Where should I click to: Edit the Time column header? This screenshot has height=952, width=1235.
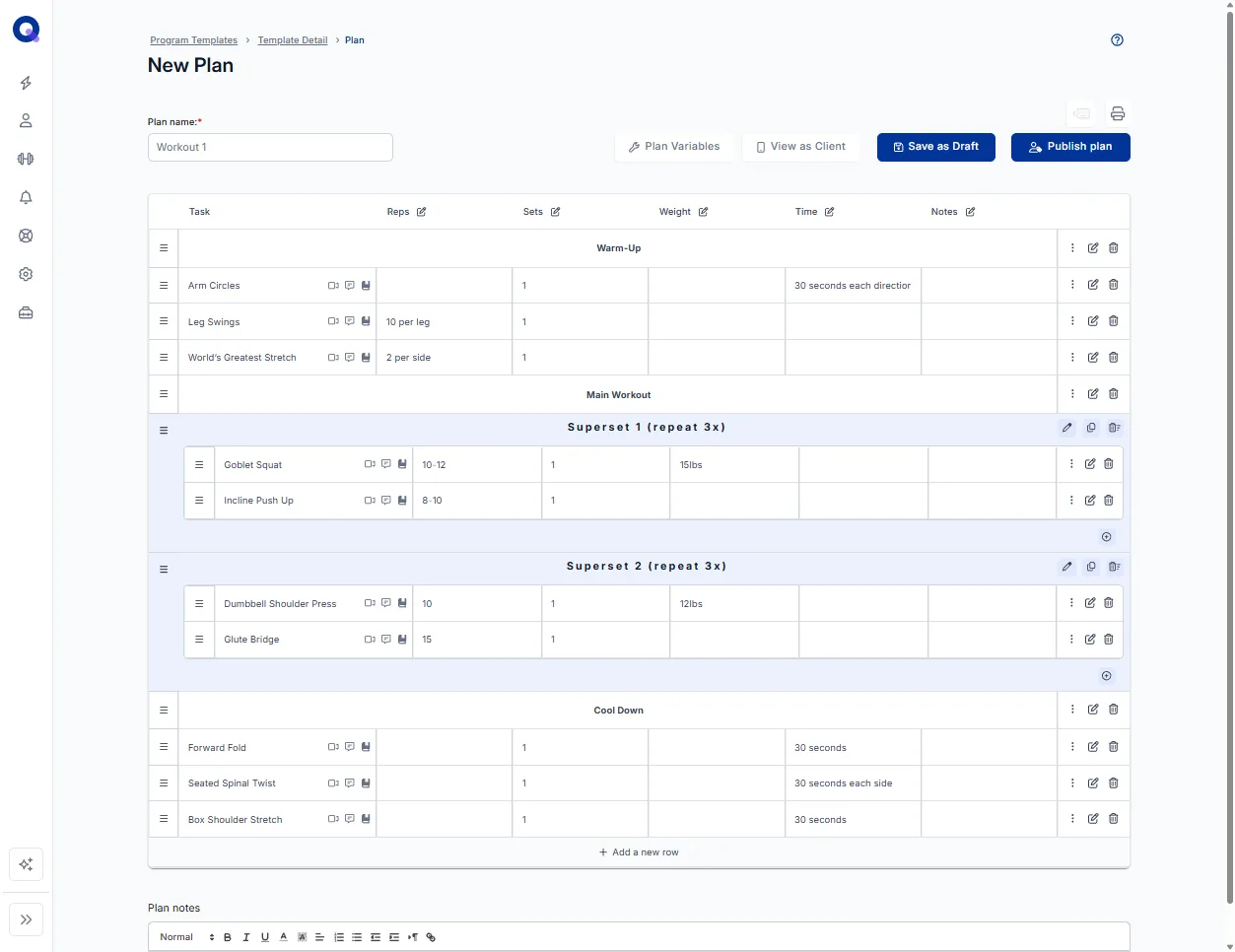coord(829,212)
